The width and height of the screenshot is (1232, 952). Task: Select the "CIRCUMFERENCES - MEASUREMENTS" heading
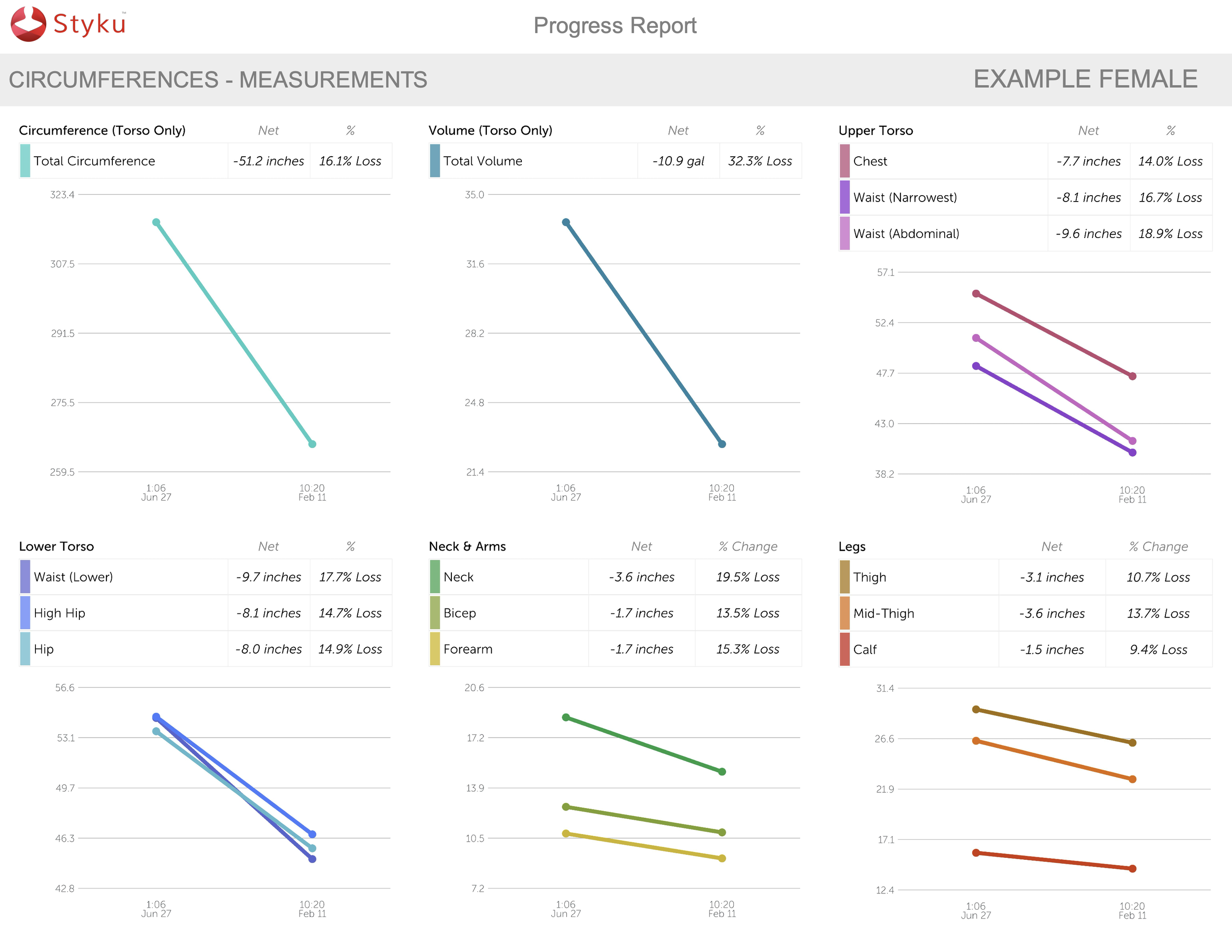218,79
